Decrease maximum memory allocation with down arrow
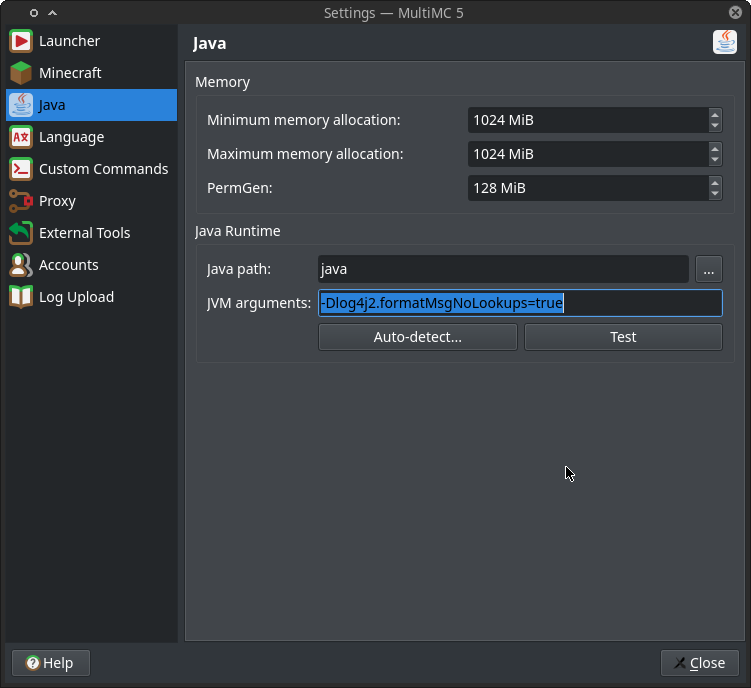Viewport: 751px width, 688px height. coord(715,160)
